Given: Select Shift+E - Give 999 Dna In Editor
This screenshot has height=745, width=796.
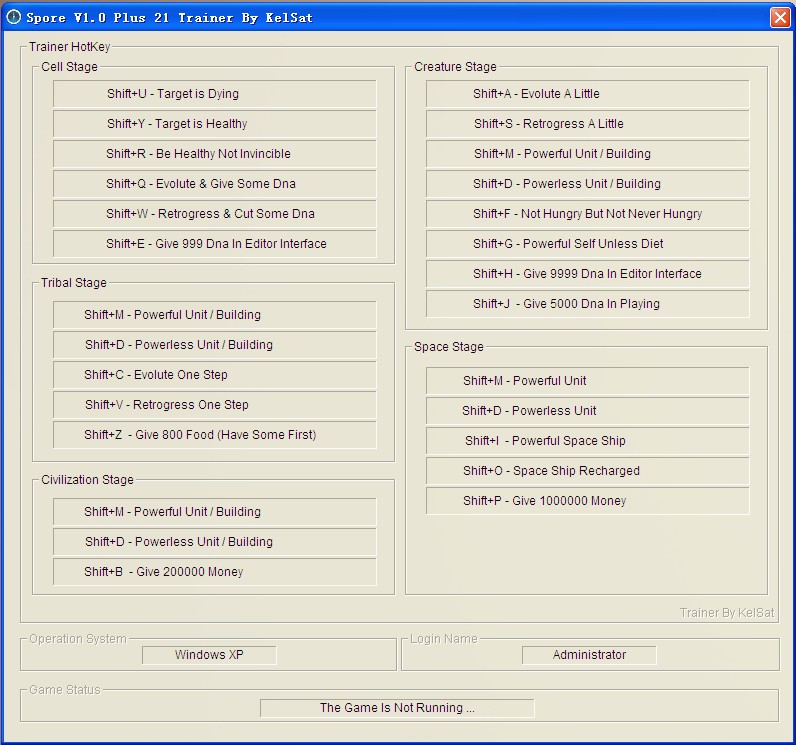Looking at the screenshot, I should tap(215, 244).
